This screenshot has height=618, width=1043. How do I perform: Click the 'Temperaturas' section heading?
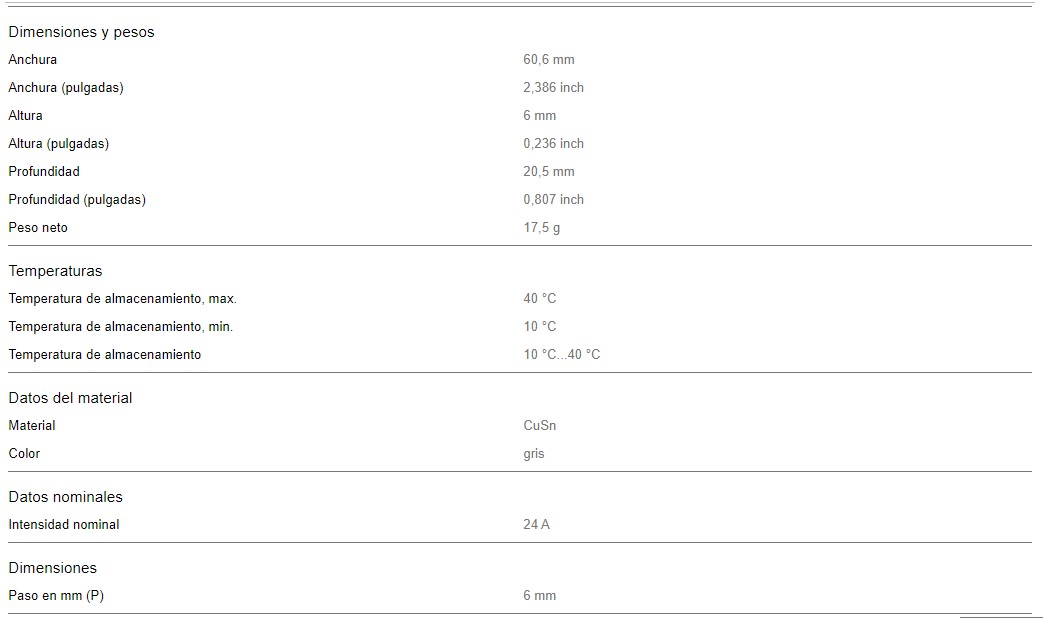point(55,271)
